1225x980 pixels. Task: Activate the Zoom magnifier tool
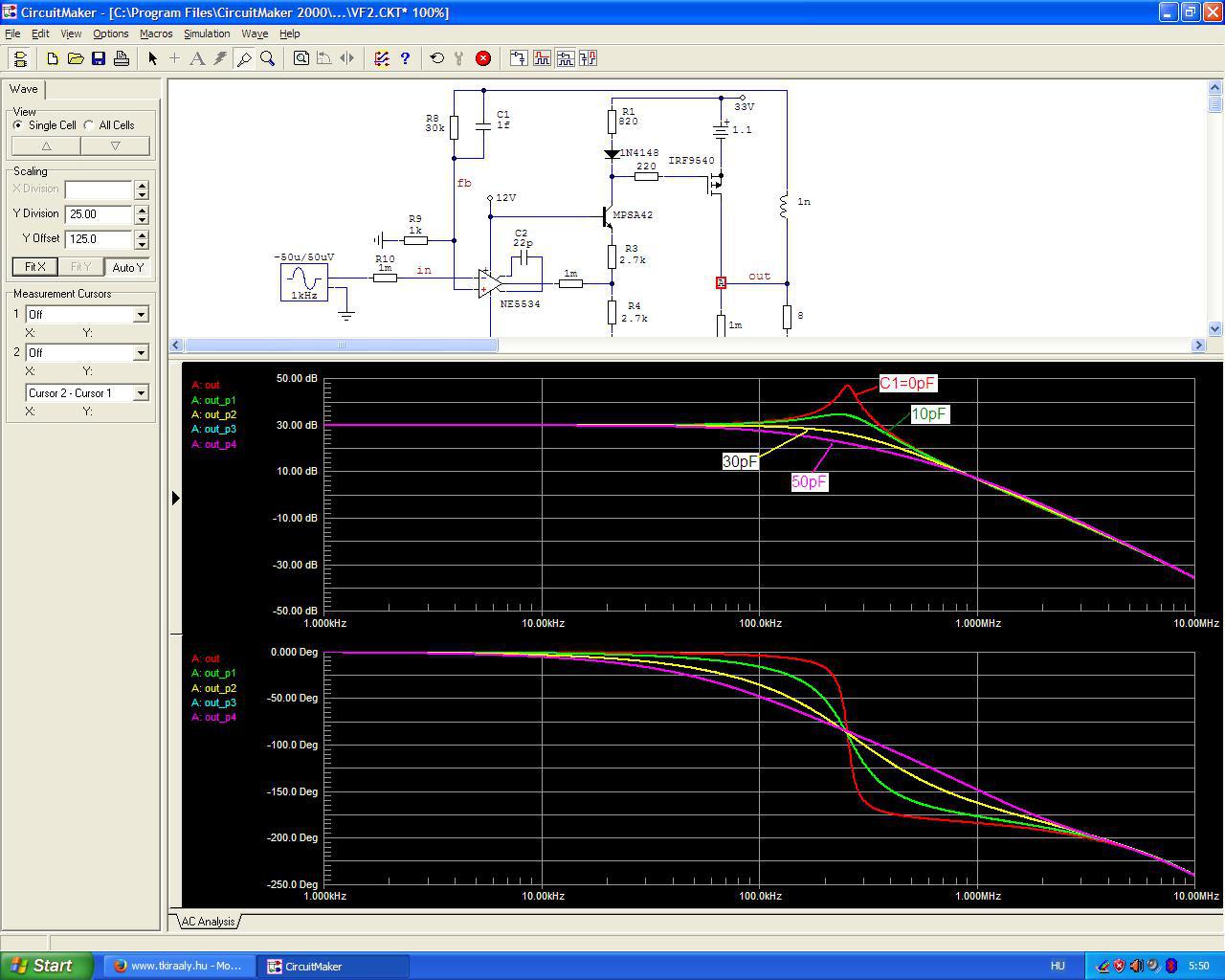point(268,58)
